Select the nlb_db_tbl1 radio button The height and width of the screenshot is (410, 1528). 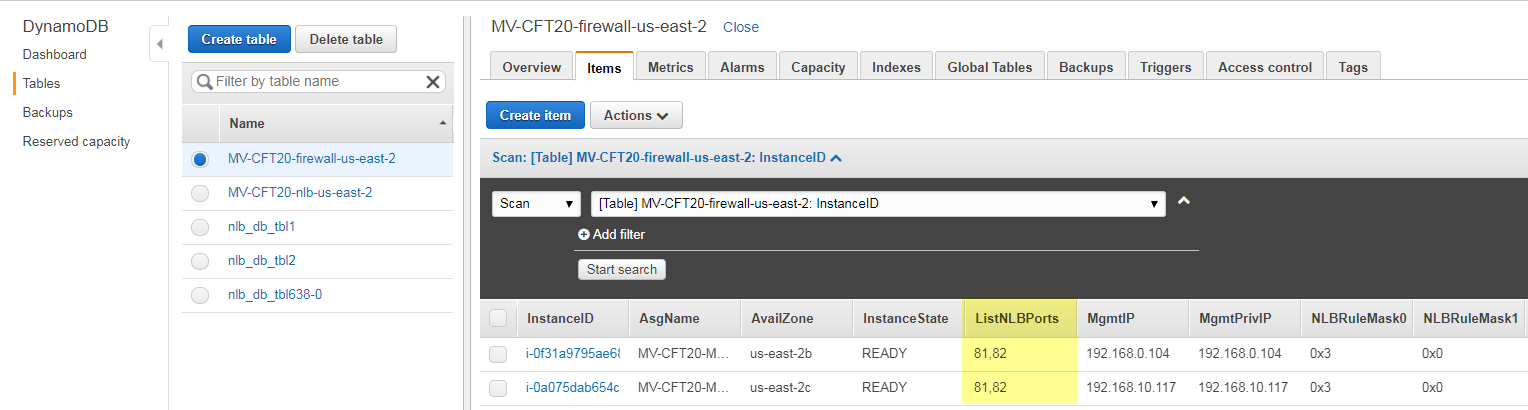(x=200, y=227)
